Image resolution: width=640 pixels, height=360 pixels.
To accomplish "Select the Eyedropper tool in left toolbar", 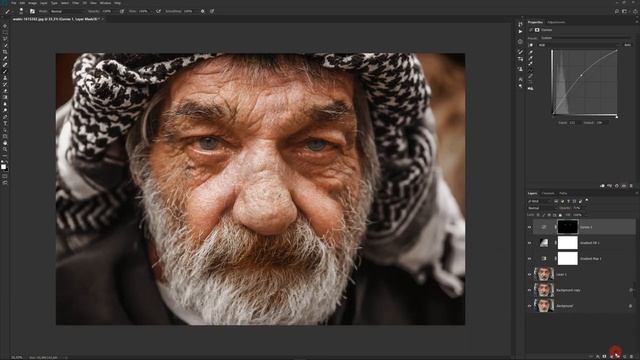I will pyautogui.click(x=5, y=58).
